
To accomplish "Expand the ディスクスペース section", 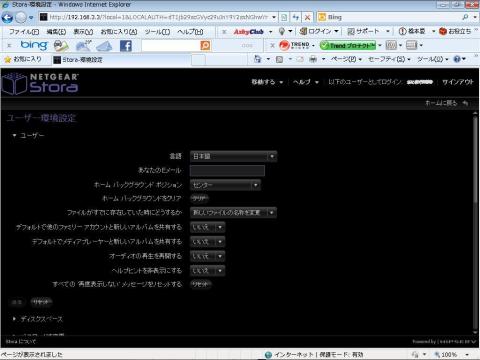I will click(x=37, y=319).
